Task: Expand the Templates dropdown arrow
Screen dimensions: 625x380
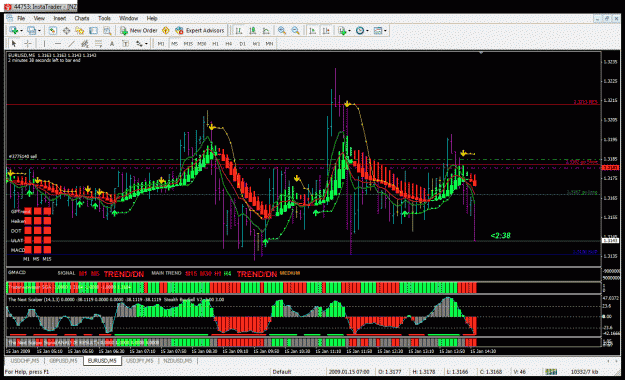Action: pos(385,31)
